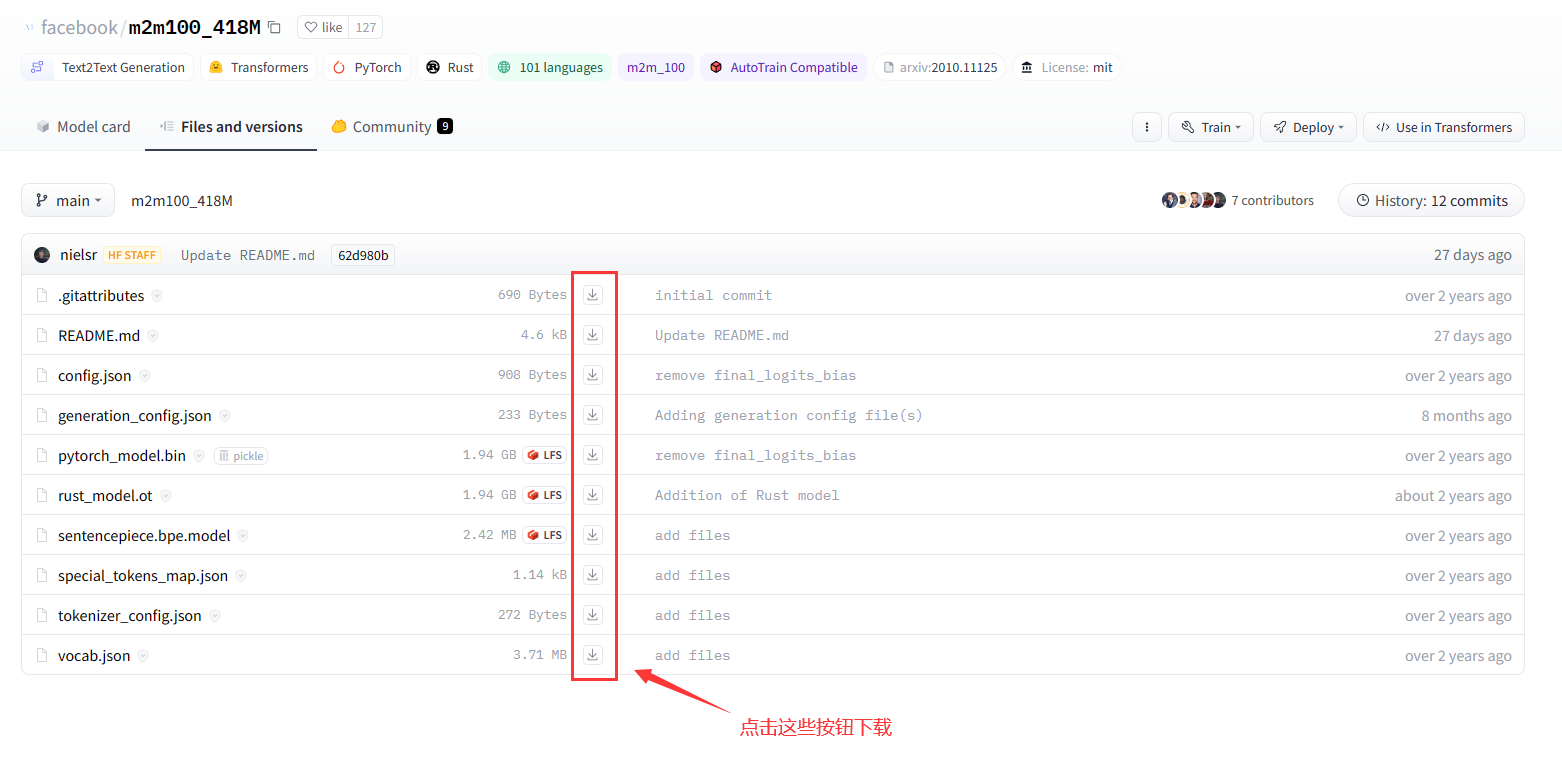Click the 7 contributors text
Image resolution: width=1562 pixels, height=769 pixels.
1272,200
